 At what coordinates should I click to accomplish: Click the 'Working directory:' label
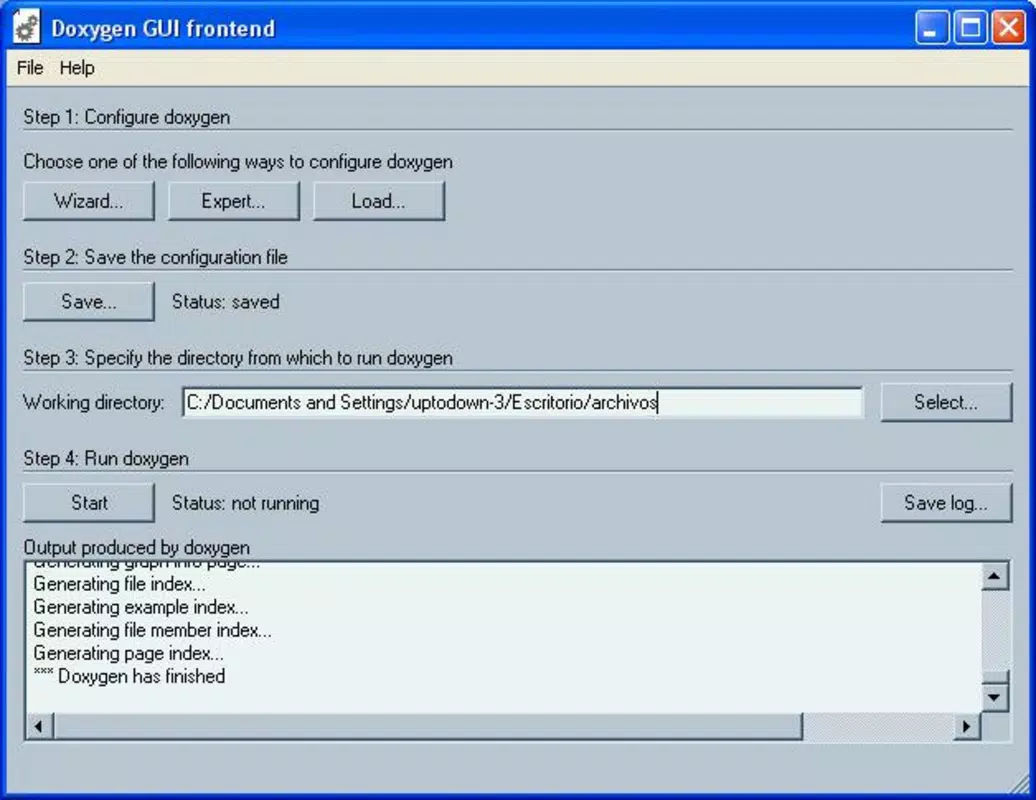[94, 402]
